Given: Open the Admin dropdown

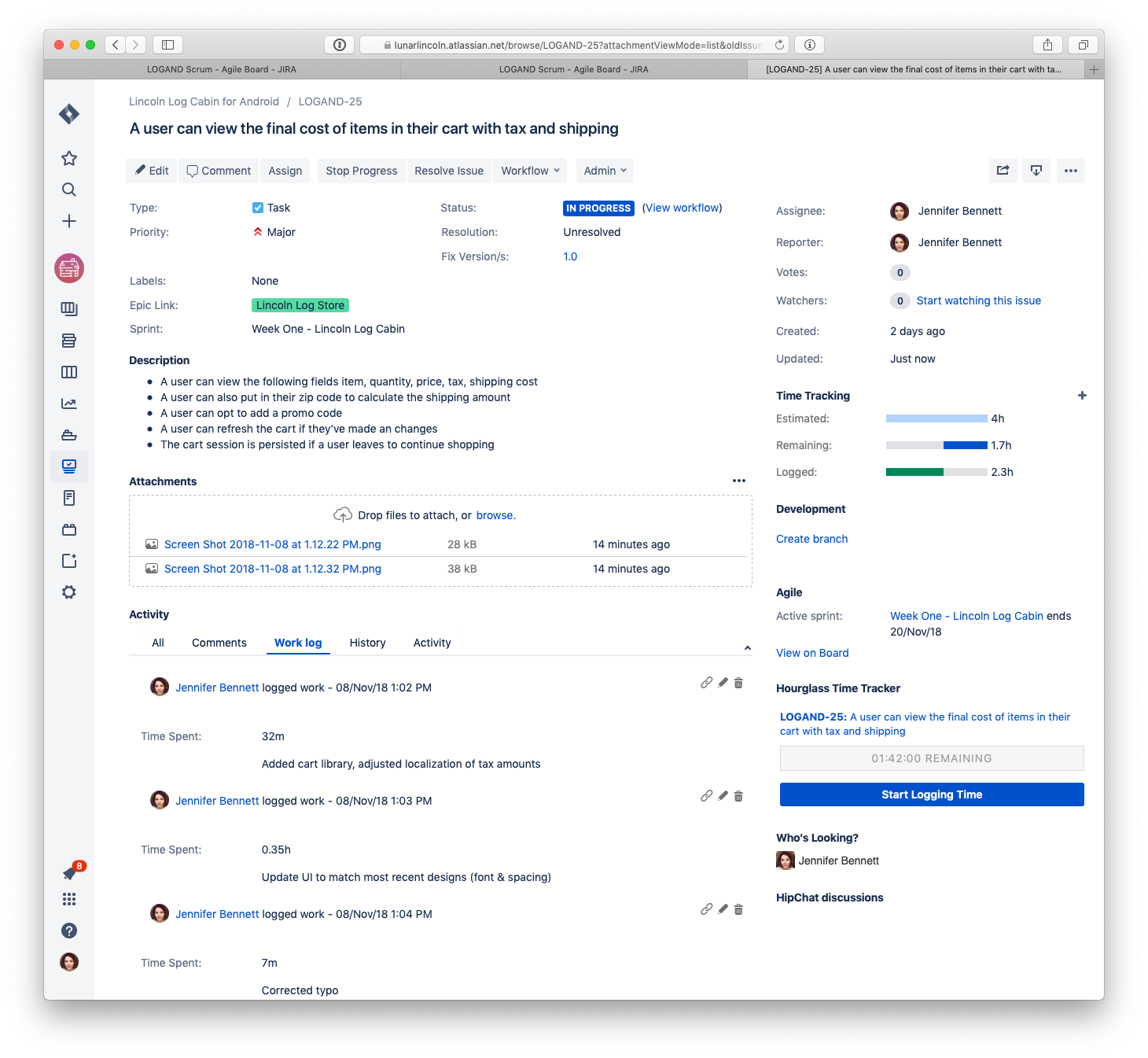Looking at the screenshot, I should pos(605,171).
